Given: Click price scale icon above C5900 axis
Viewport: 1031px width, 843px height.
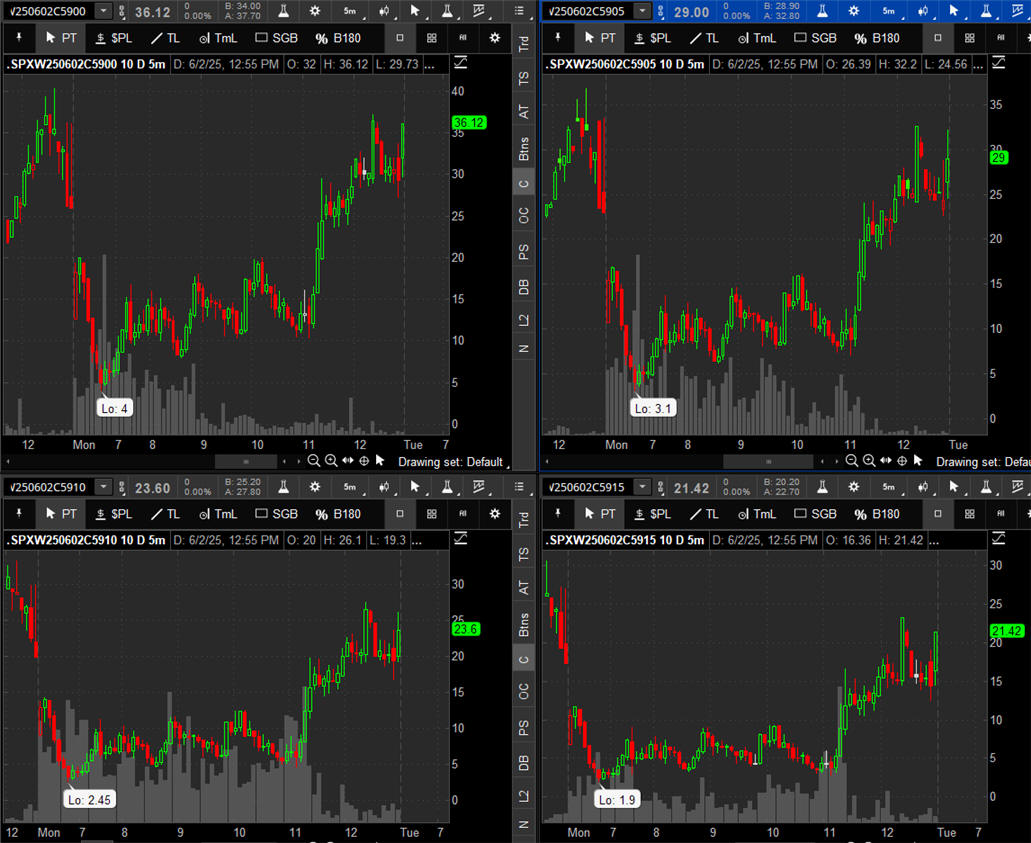Looking at the screenshot, I should click(x=460, y=62).
